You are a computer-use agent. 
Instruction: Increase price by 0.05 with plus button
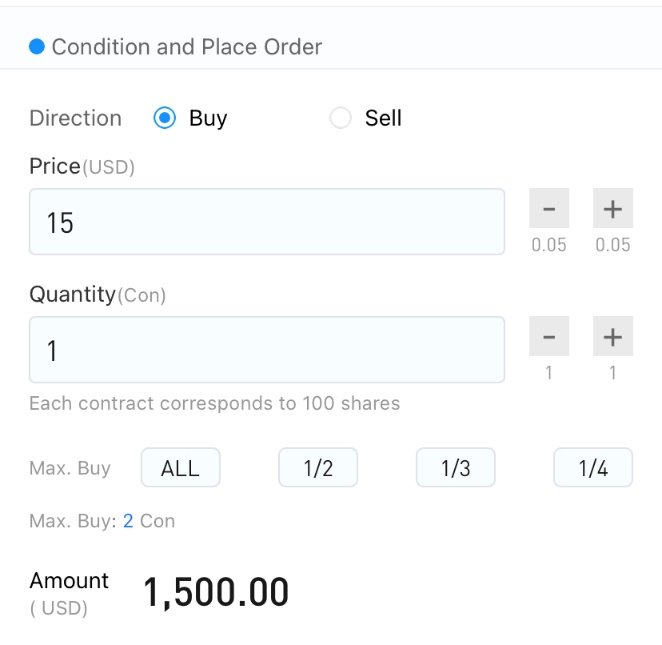pyautogui.click(x=613, y=209)
